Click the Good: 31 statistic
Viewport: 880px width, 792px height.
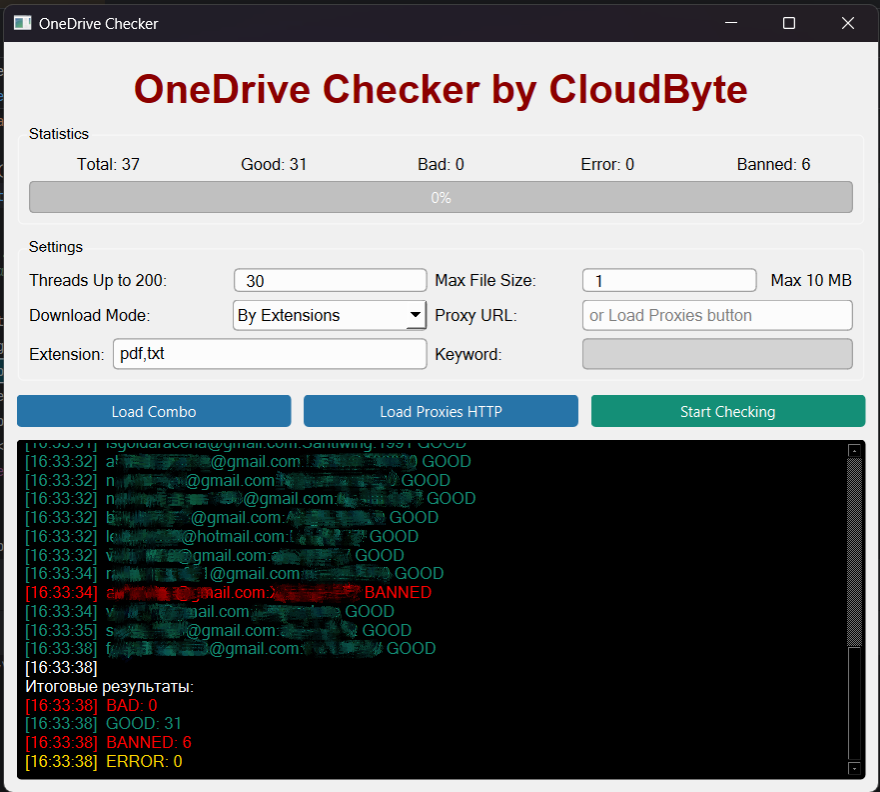pyautogui.click(x=274, y=164)
